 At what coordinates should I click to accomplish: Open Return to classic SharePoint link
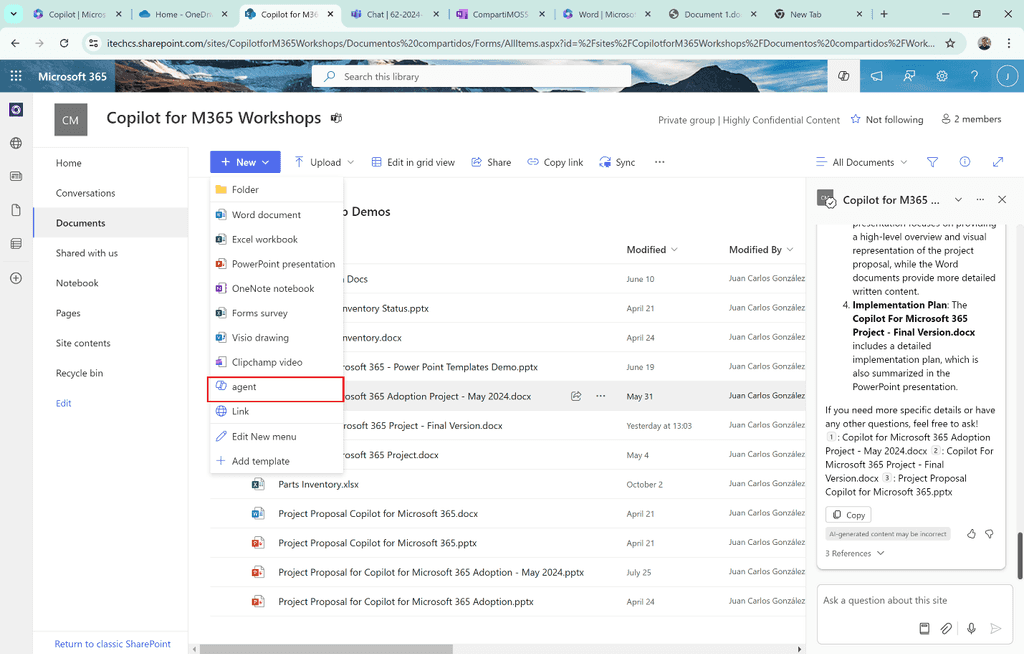(112, 644)
